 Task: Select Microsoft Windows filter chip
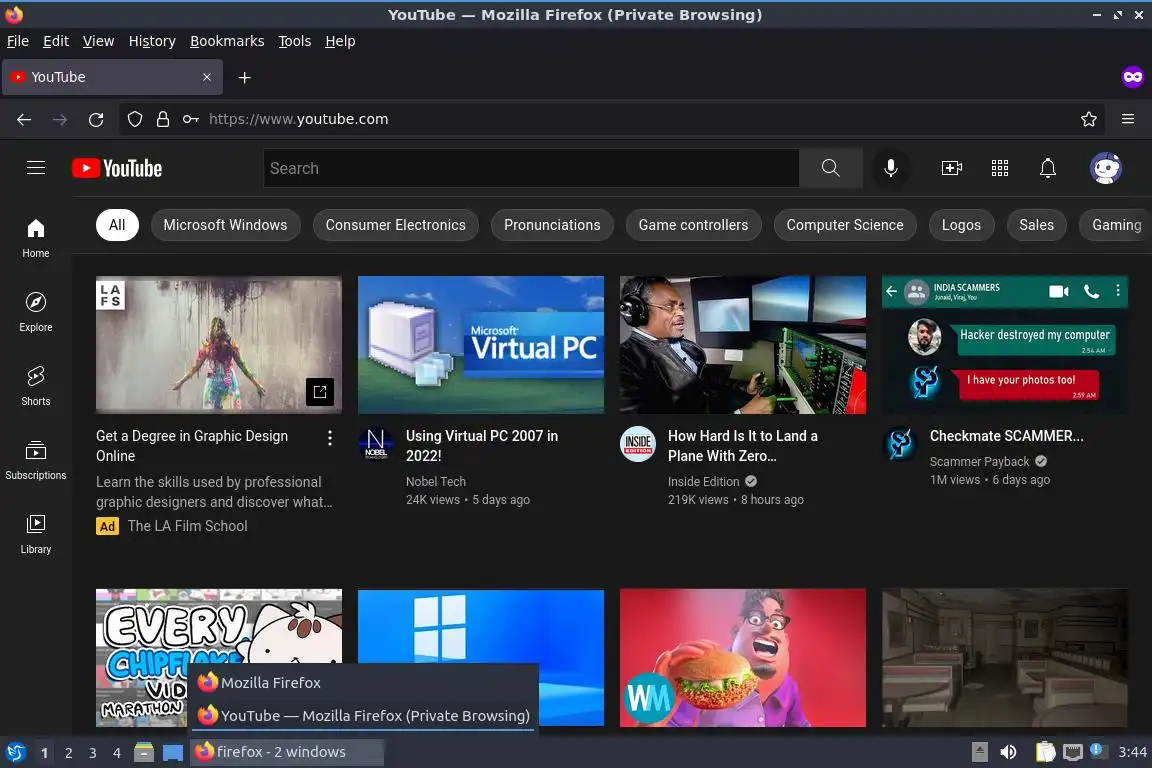click(226, 225)
